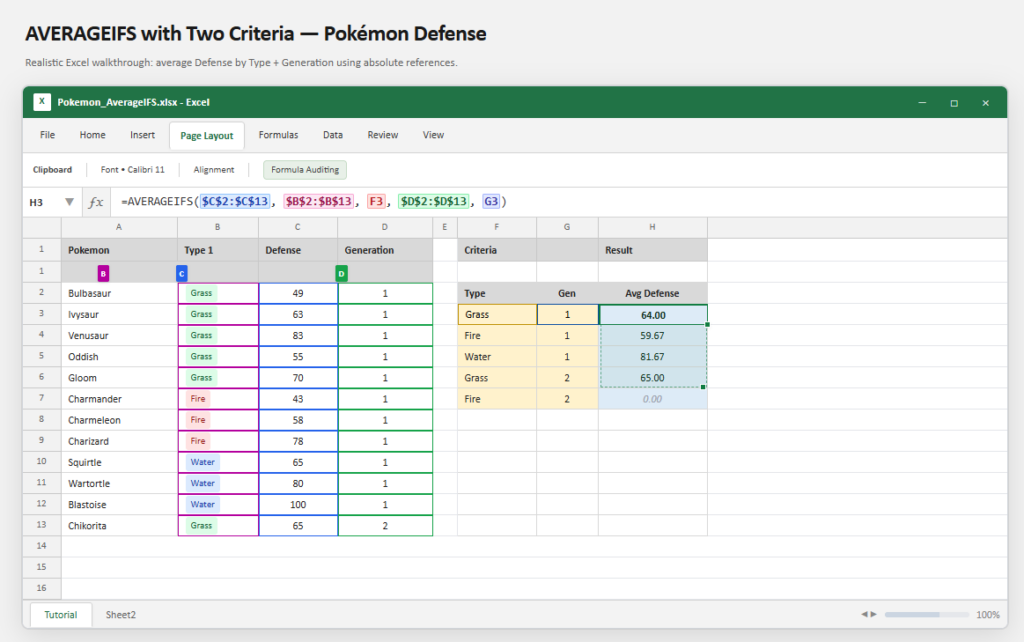Open the Data ribbon tab

[x=332, y=135]
